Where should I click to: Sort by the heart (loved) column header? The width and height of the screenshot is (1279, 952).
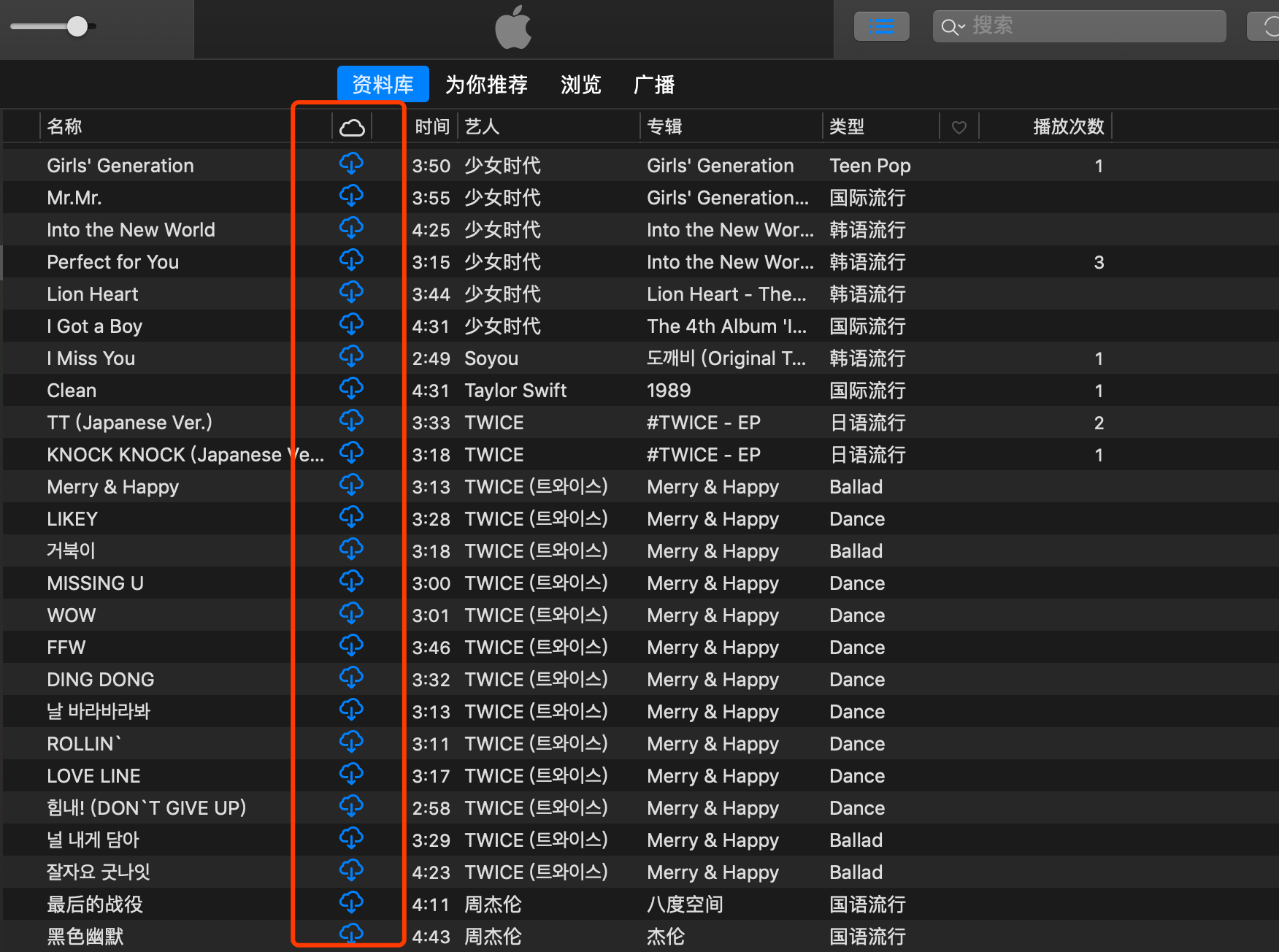click(959, 127)
